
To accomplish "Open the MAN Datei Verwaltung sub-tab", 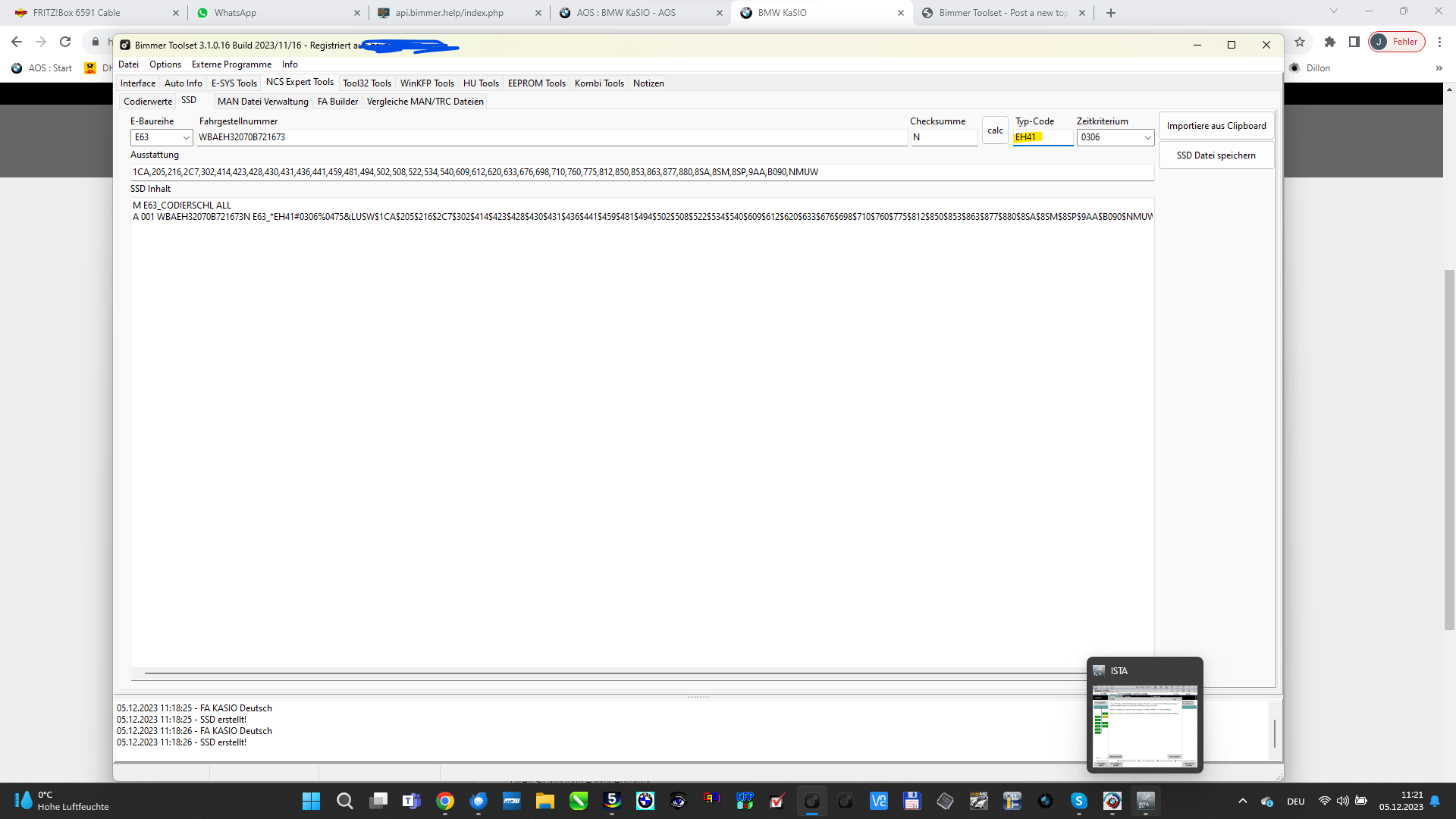I will click(263, 102).
